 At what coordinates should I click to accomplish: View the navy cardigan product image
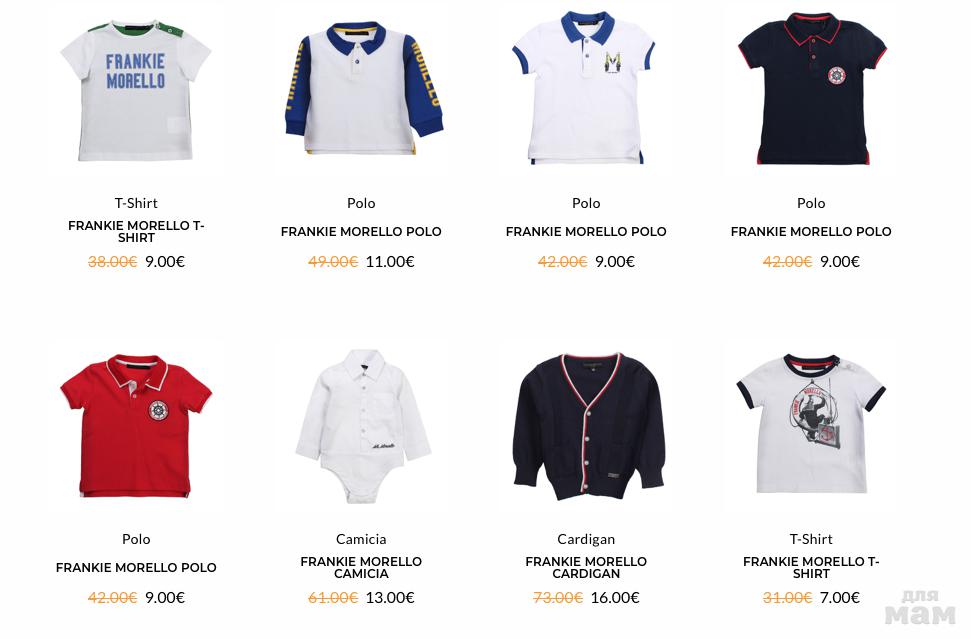587,427
